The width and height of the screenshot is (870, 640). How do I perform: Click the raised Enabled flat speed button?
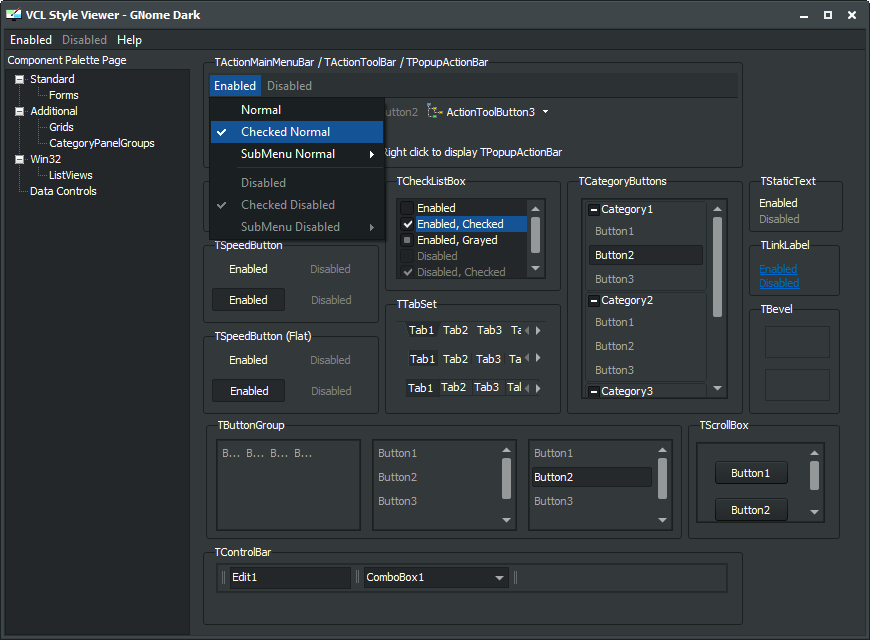[249, 391]
